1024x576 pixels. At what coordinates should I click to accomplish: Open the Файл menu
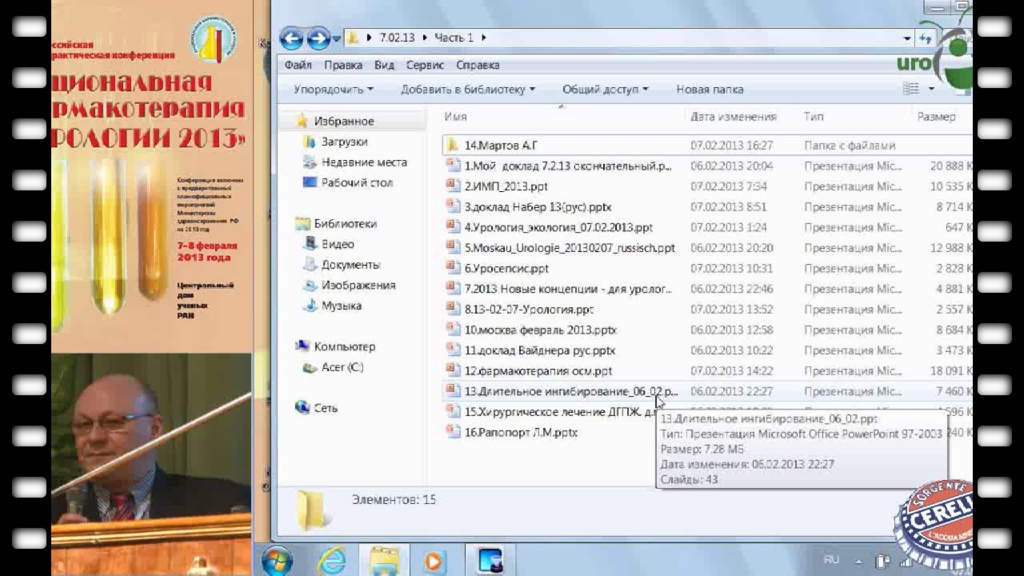click(x=297, y=65)
